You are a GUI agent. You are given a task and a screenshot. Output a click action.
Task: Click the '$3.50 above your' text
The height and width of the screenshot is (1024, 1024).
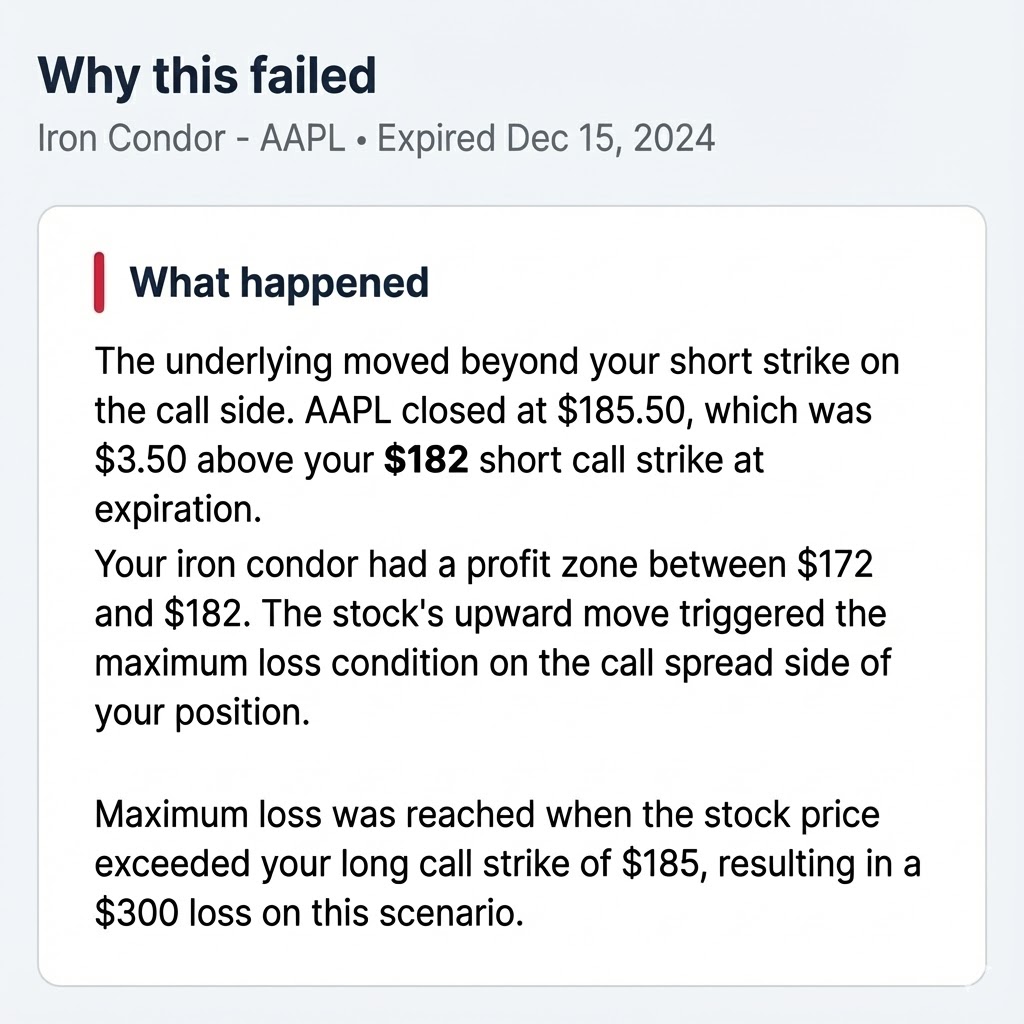(234, 460)
